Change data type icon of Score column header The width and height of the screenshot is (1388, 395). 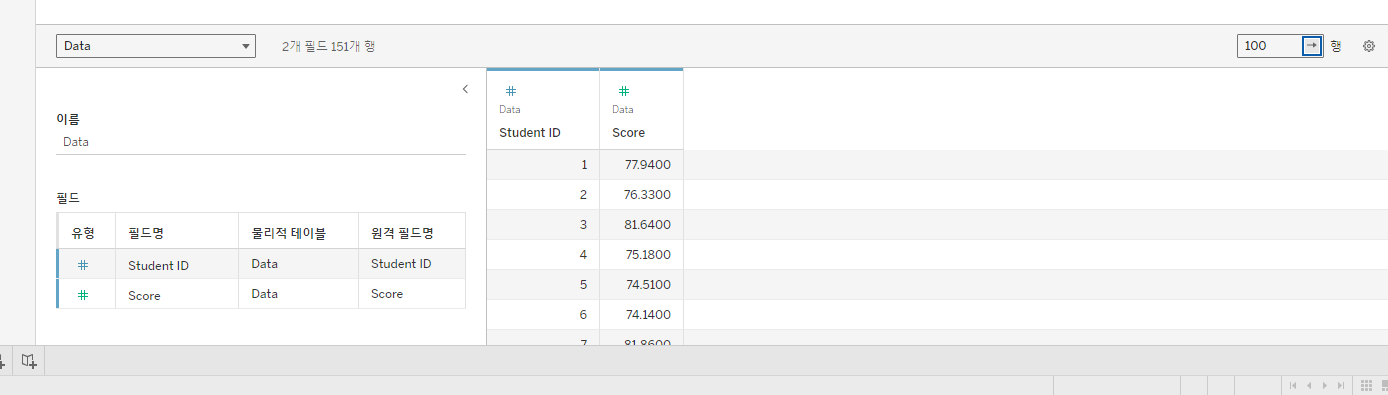pyautogui.click(x=623, y=90)
